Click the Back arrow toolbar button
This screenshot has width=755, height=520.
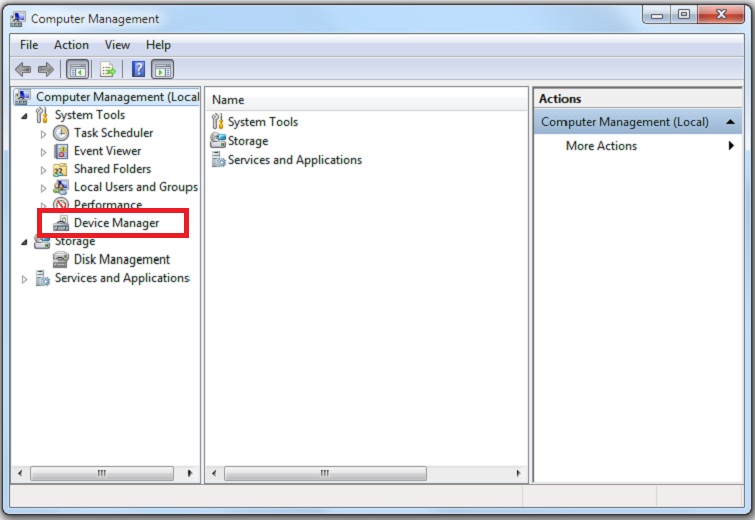[x=22, y=69]
